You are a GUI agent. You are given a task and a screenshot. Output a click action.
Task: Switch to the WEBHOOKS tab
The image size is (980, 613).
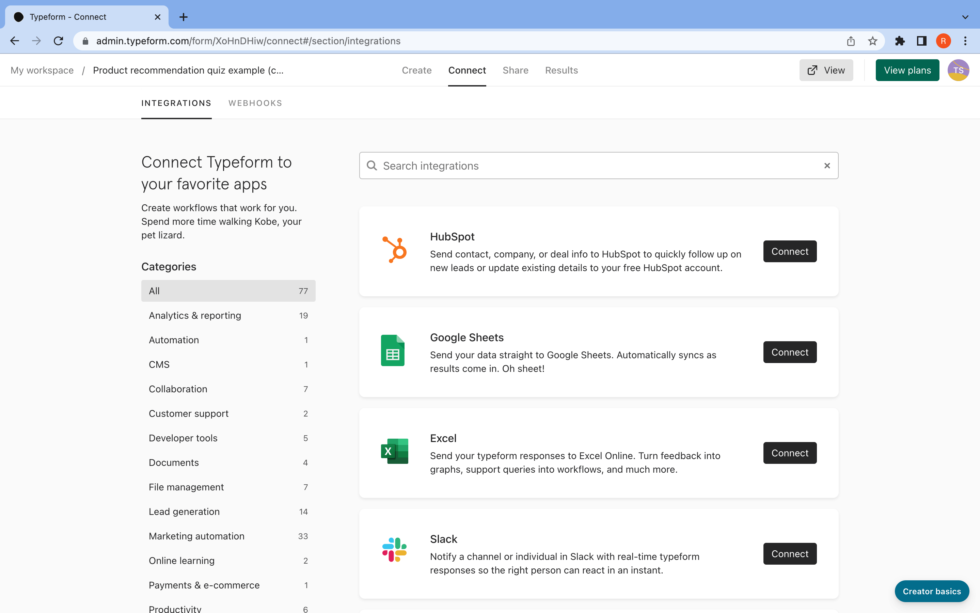pyautogui.click(x=255, y=103)
